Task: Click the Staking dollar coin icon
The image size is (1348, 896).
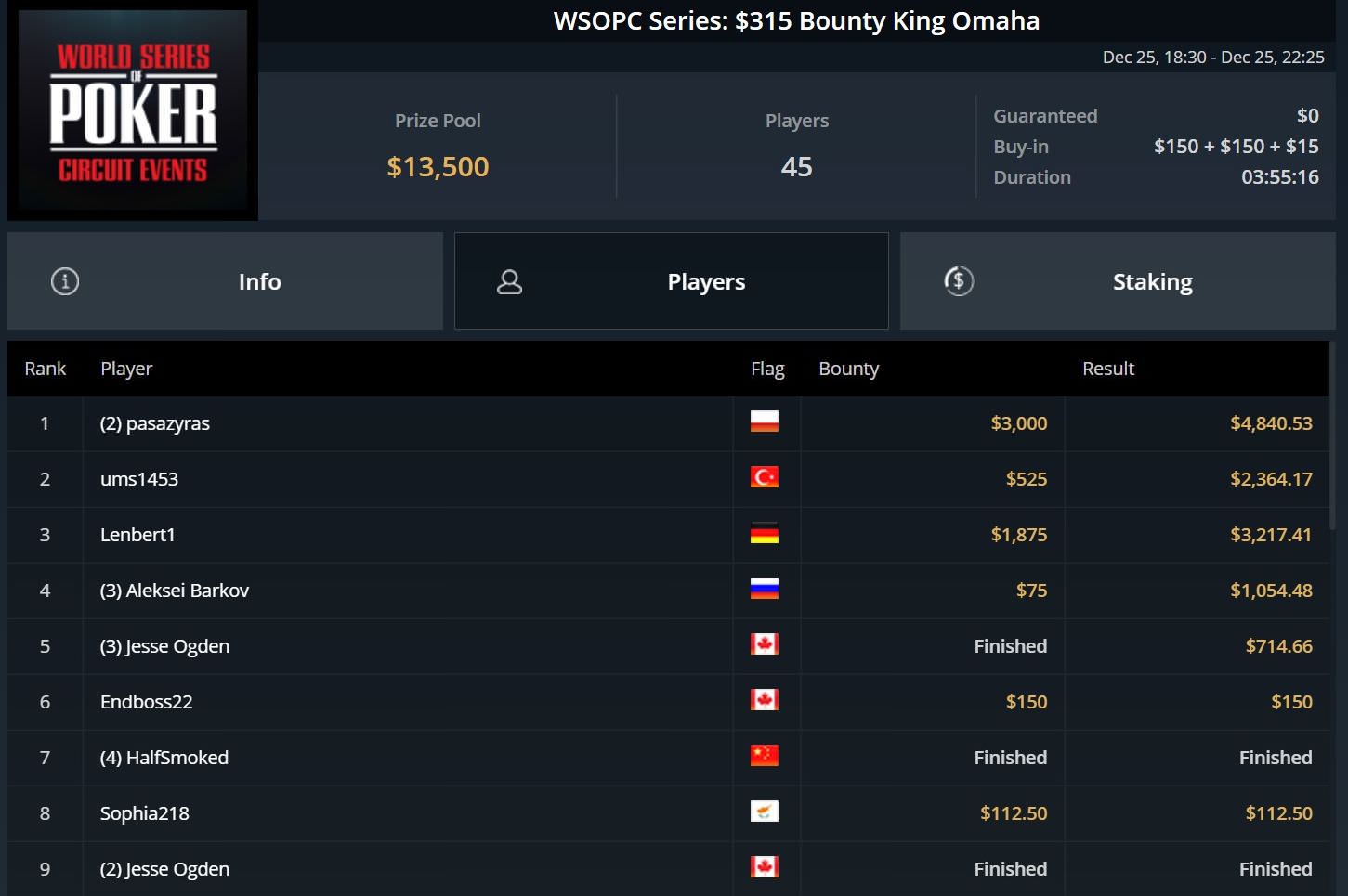Action: (x=959, y=281)
